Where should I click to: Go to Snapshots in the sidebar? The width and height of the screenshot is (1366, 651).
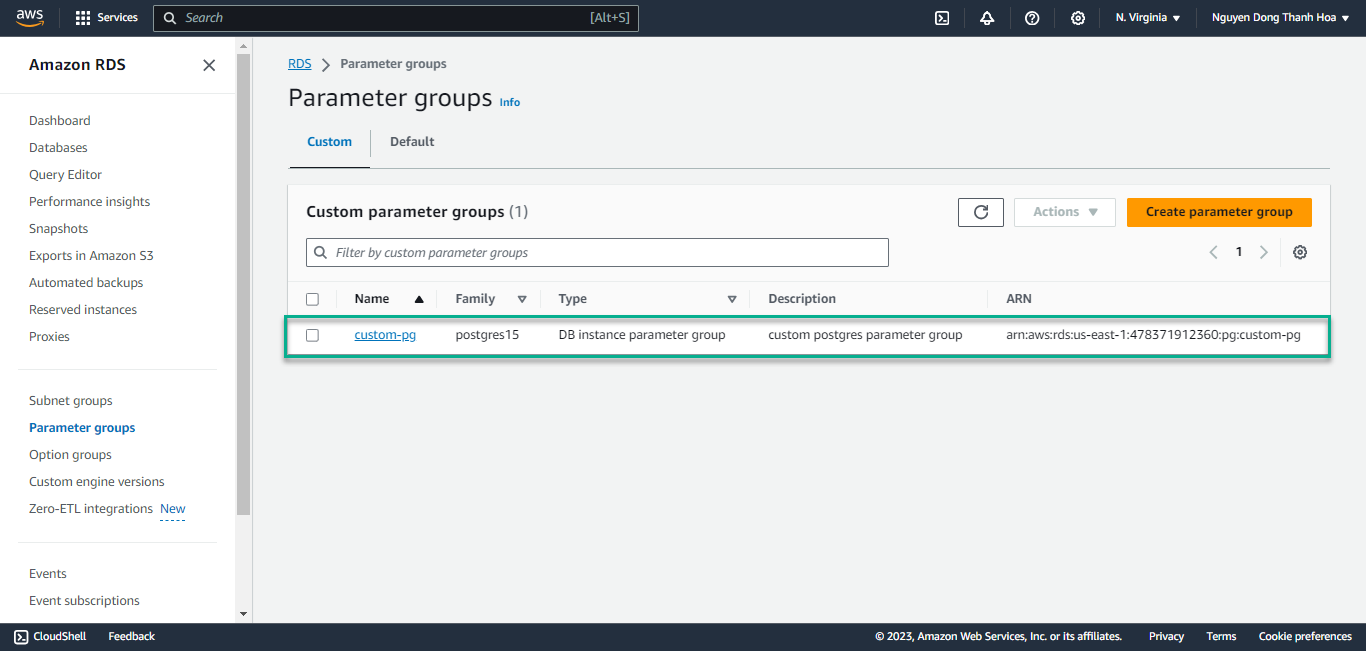coord(58,229)
